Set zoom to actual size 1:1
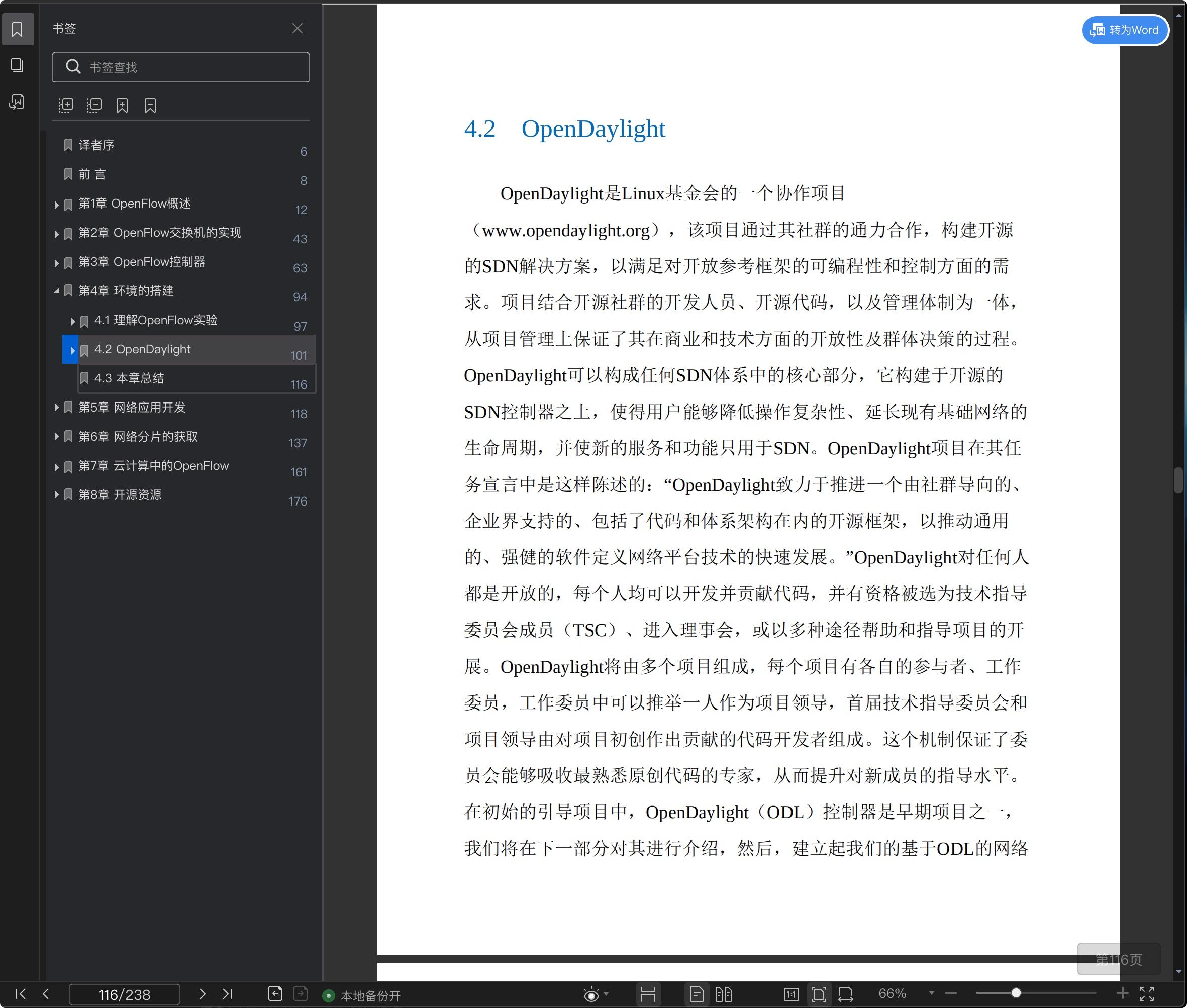Screen dimensions: 1187x1008 pos(792,994)
